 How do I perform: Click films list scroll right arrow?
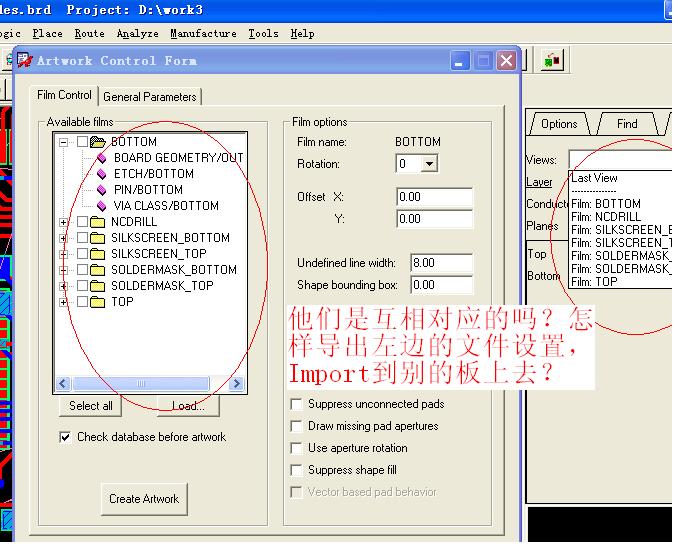236,383
